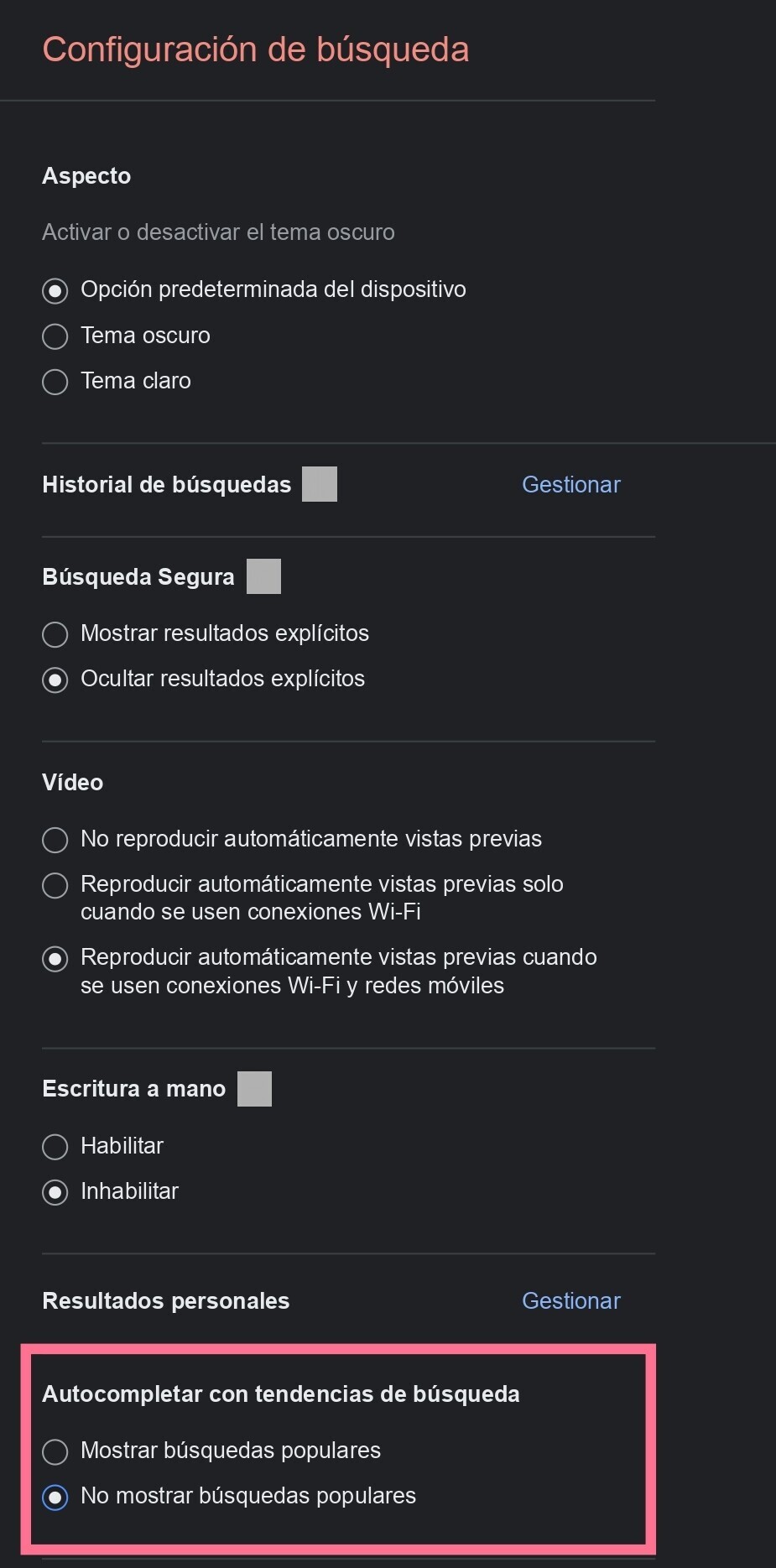The height and width of the screenshot is (1568, 776).
Task: Click the Búsqueda Segura info icon
Action: click(x=263, y=576)
